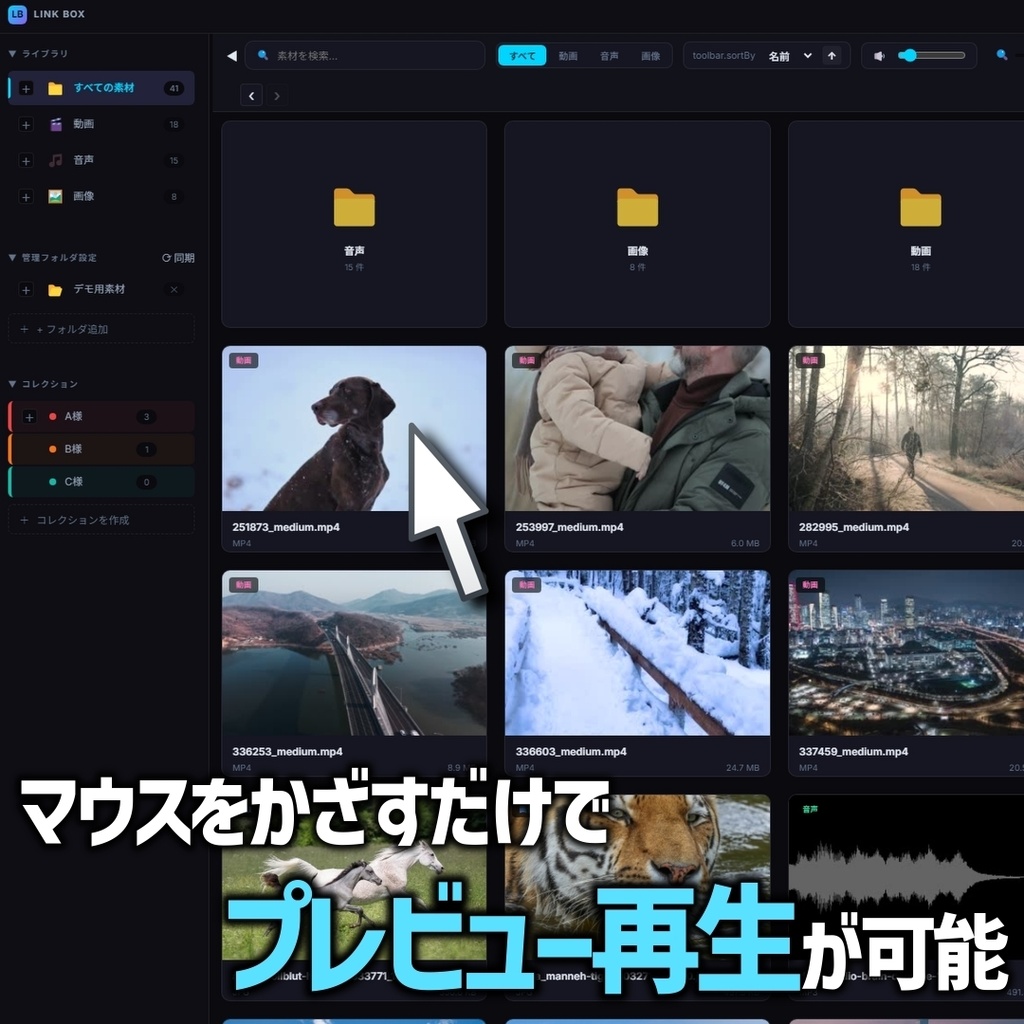Viewport: 1024px width, 1024px height.
Task: Select the 282995_medium.mp4 forest thumbnail
Action: coord(906,428)
